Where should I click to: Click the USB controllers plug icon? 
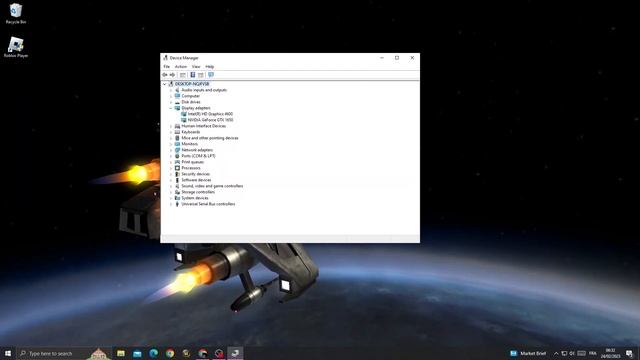[177, 204]
